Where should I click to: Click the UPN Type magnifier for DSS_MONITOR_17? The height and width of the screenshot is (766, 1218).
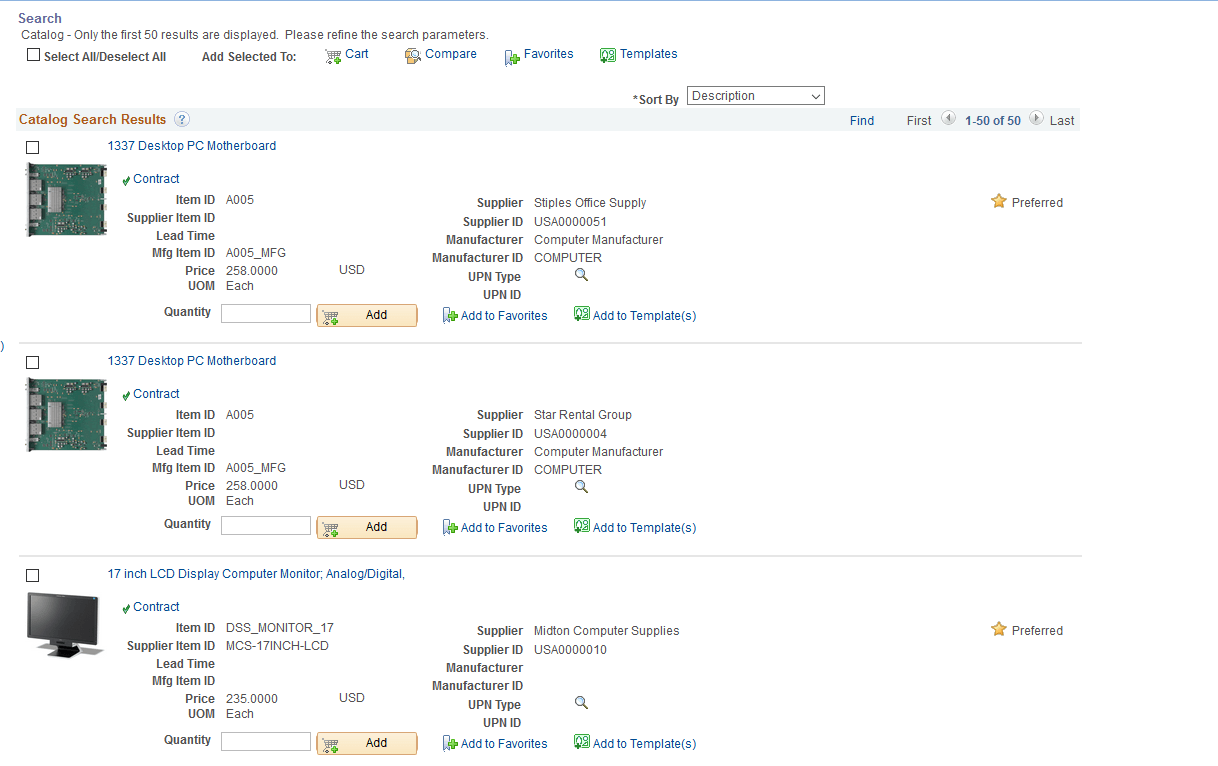click(x=581, y=702)
